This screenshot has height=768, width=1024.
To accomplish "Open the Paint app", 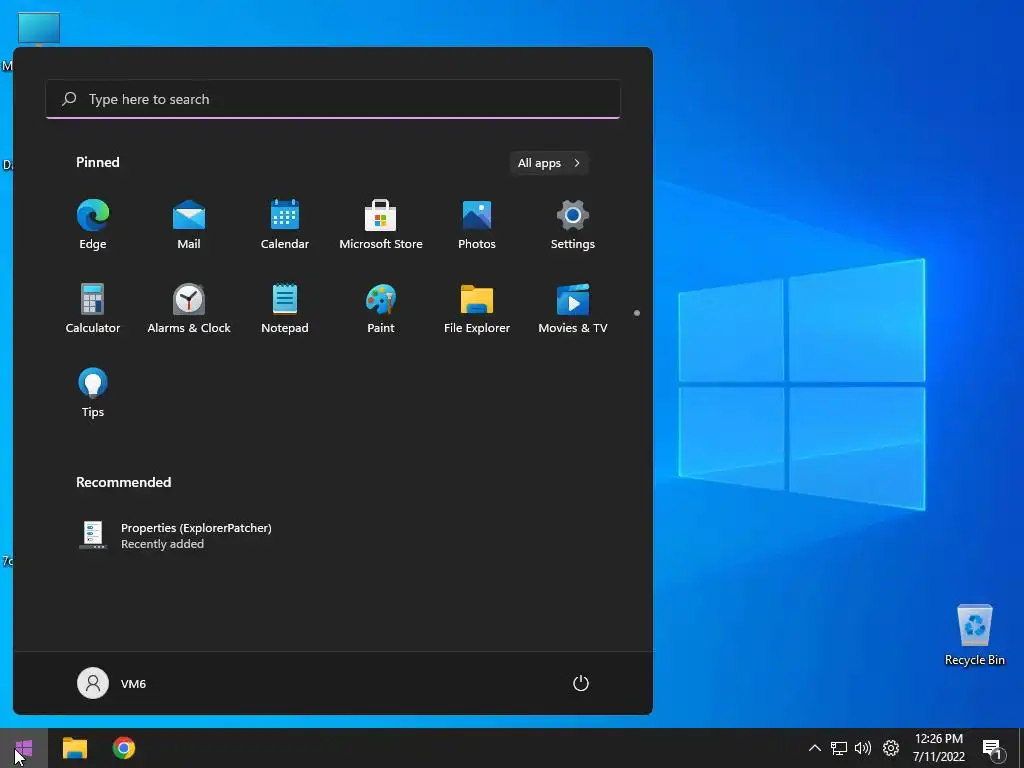I will pyautogui.click(x=381, y=309).
